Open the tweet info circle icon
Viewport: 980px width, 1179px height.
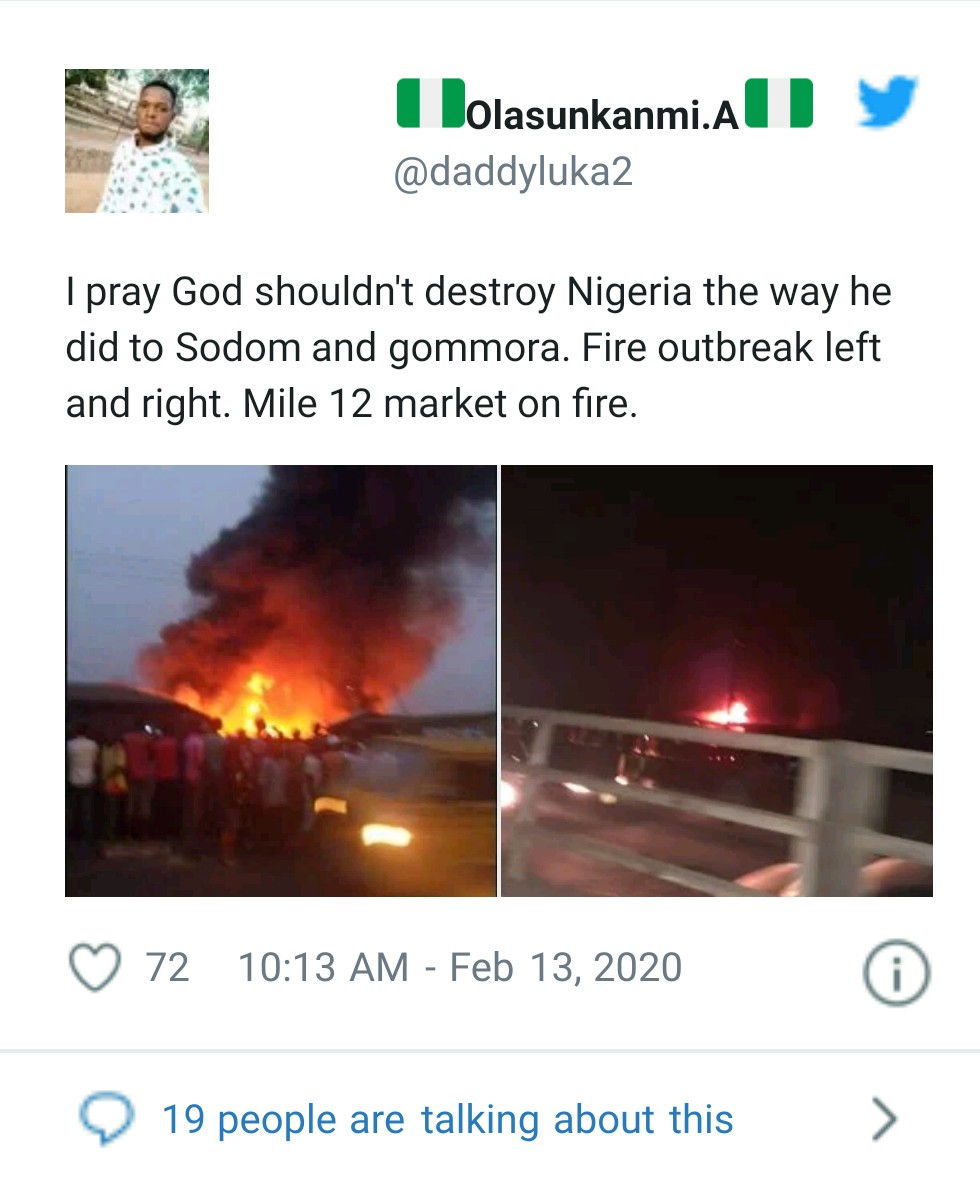(895, 972)
